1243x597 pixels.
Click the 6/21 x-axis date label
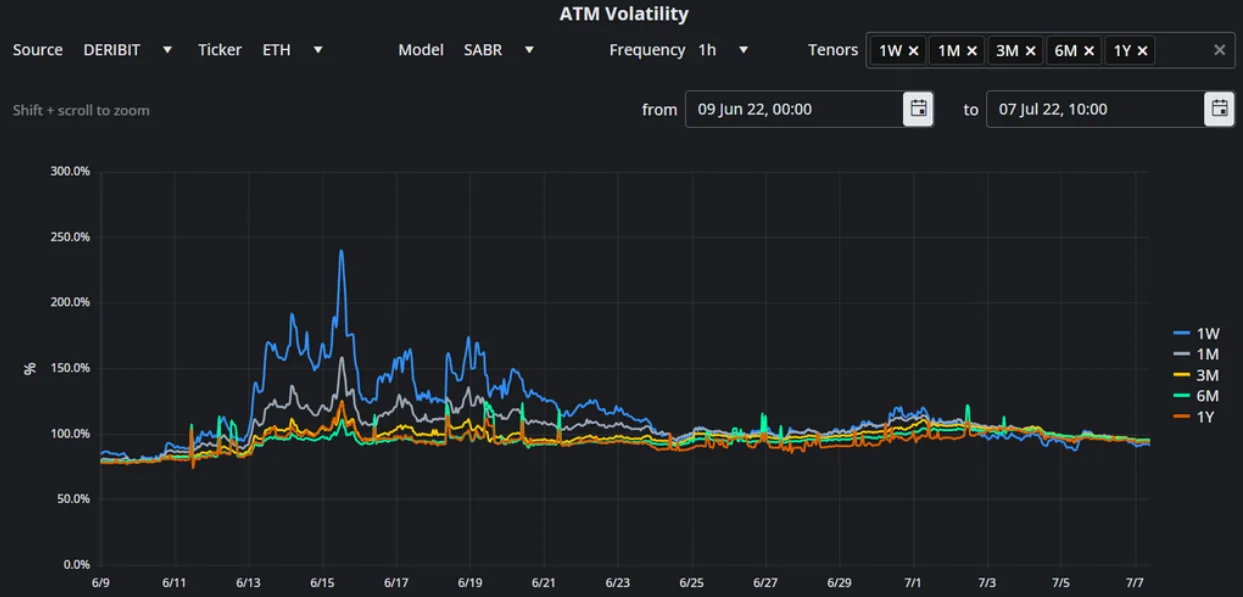pos(544,582)
